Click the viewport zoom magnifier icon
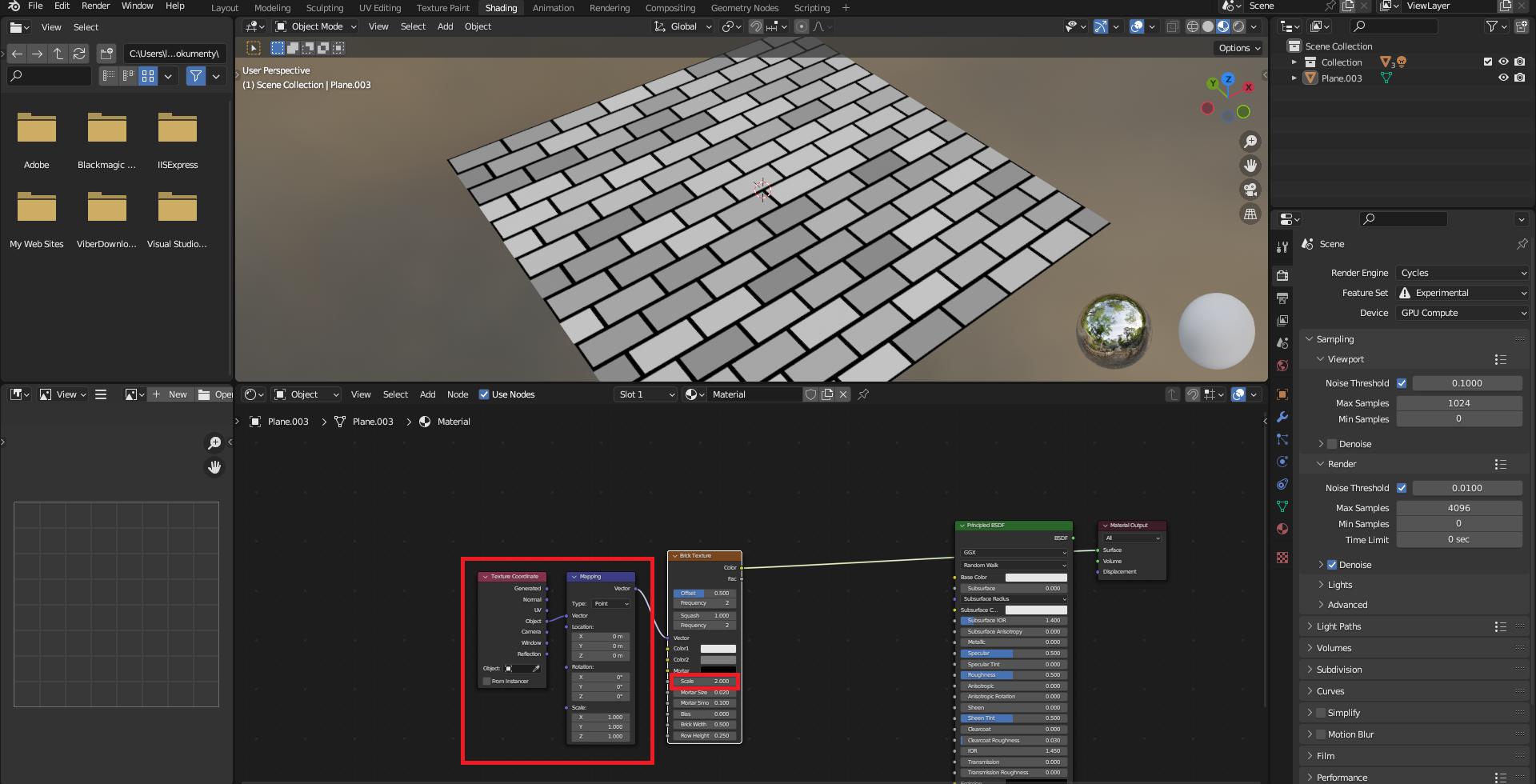 click(1250, 142)
